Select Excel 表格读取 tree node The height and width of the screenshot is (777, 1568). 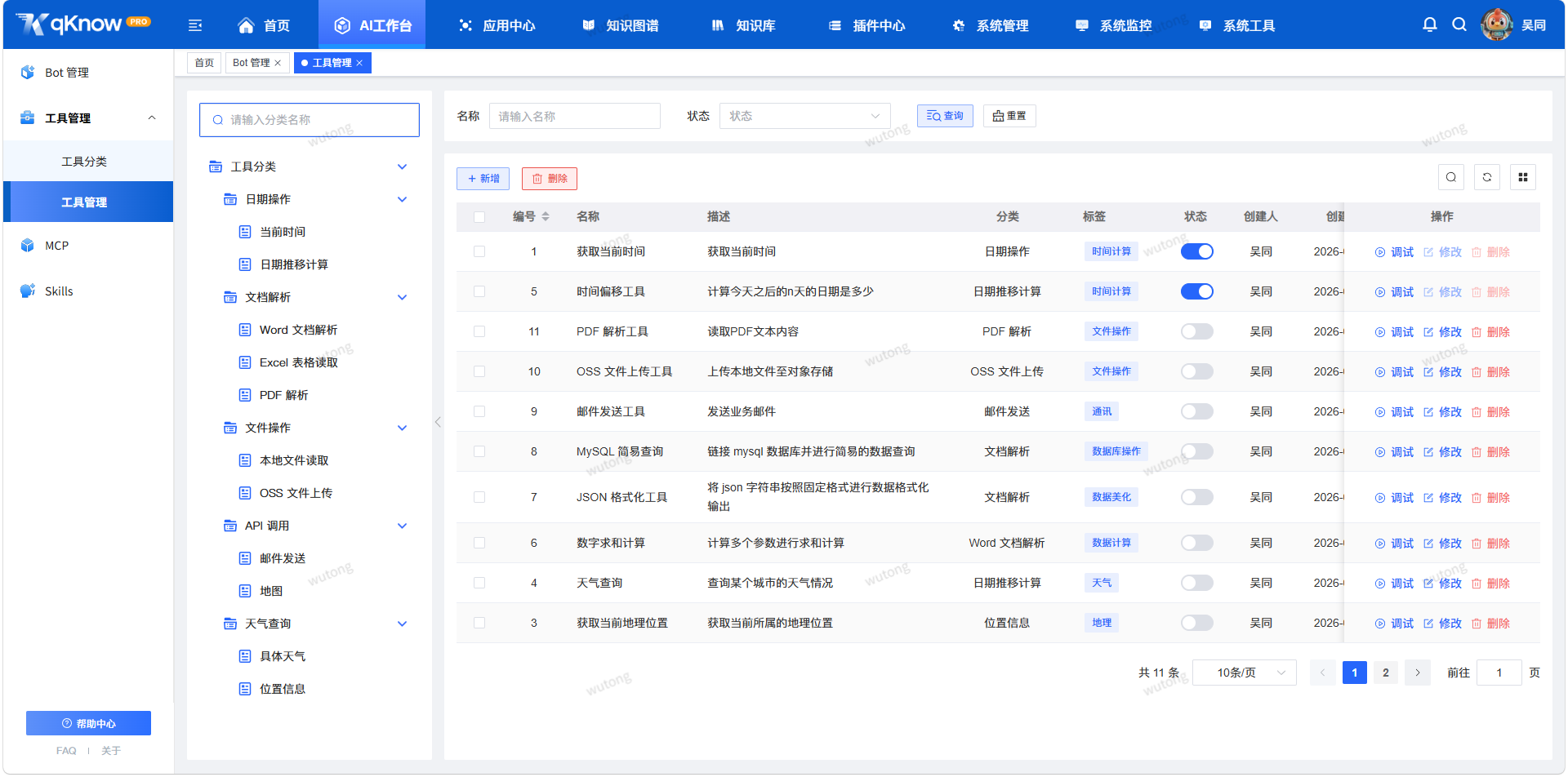tap(298, 362)
